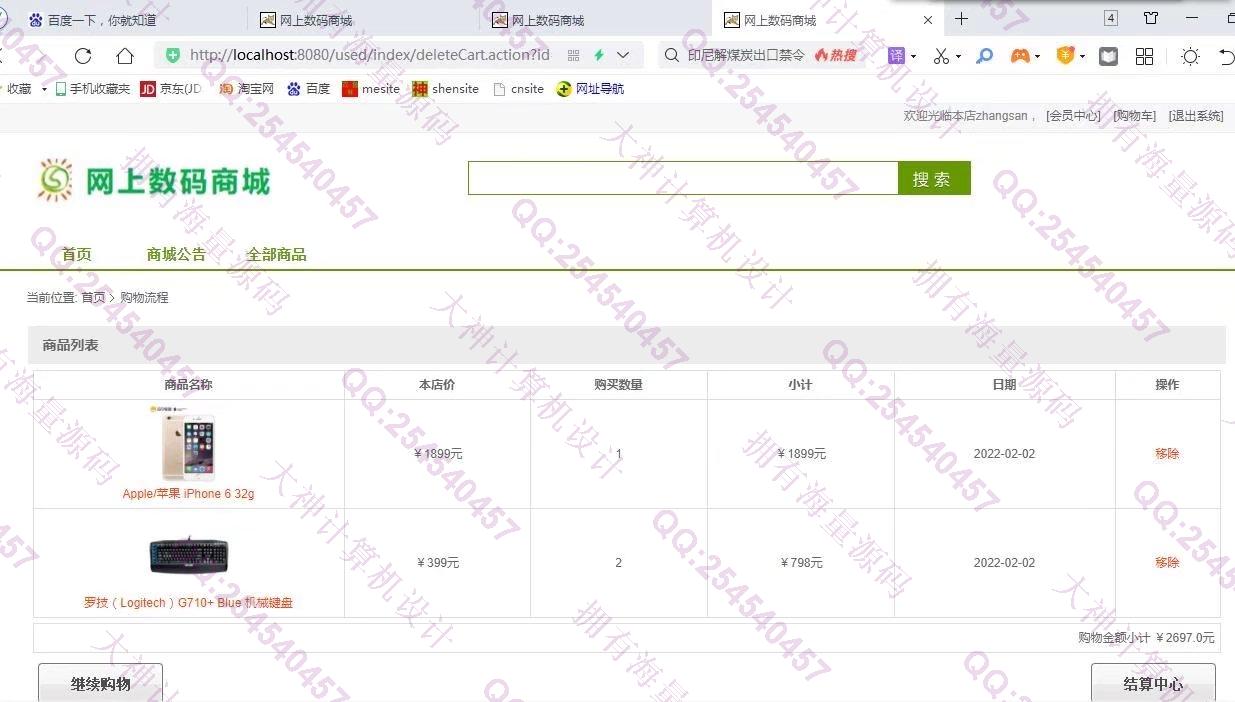
Task: Click the 结算中心 checkout button
Action: click(1153, 684)
